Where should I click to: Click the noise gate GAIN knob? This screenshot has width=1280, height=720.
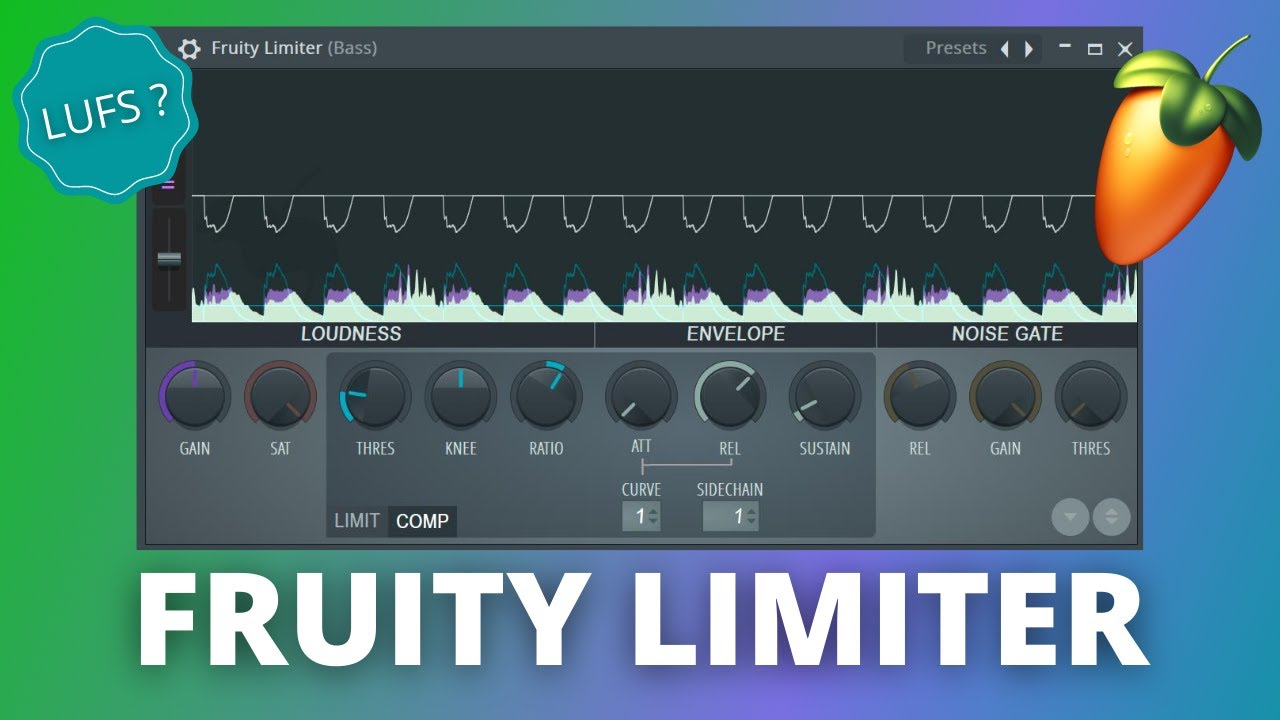coord(1005,396)
